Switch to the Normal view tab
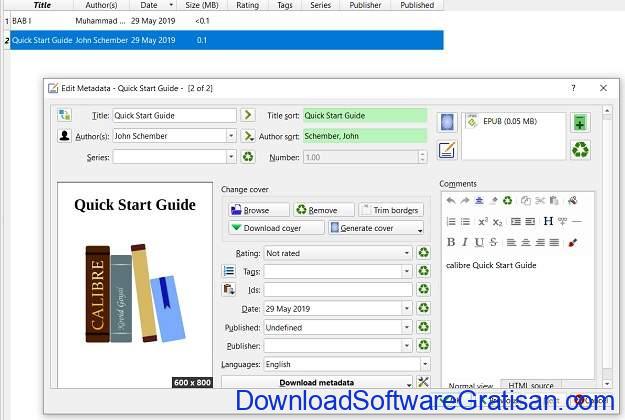The image size is (625, 420). click(x=471, y=385)
